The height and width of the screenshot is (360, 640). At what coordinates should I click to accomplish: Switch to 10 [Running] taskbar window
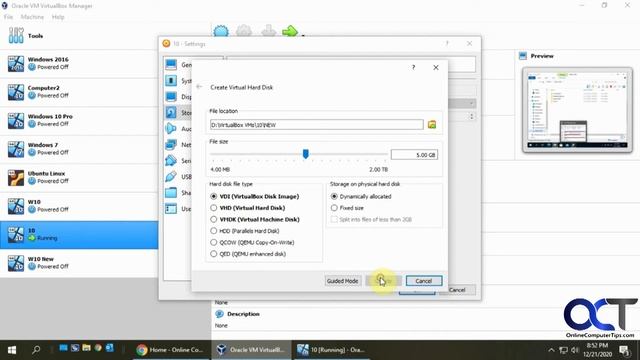(x=331, y=350)
